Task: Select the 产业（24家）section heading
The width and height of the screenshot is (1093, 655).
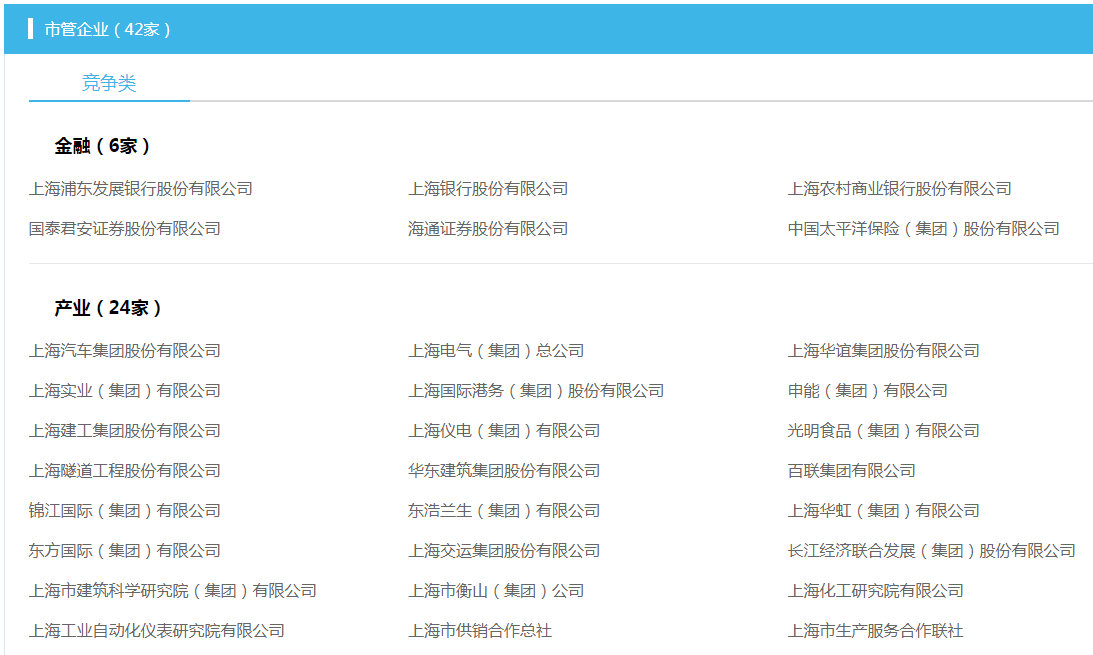Action: coord(108,307)
